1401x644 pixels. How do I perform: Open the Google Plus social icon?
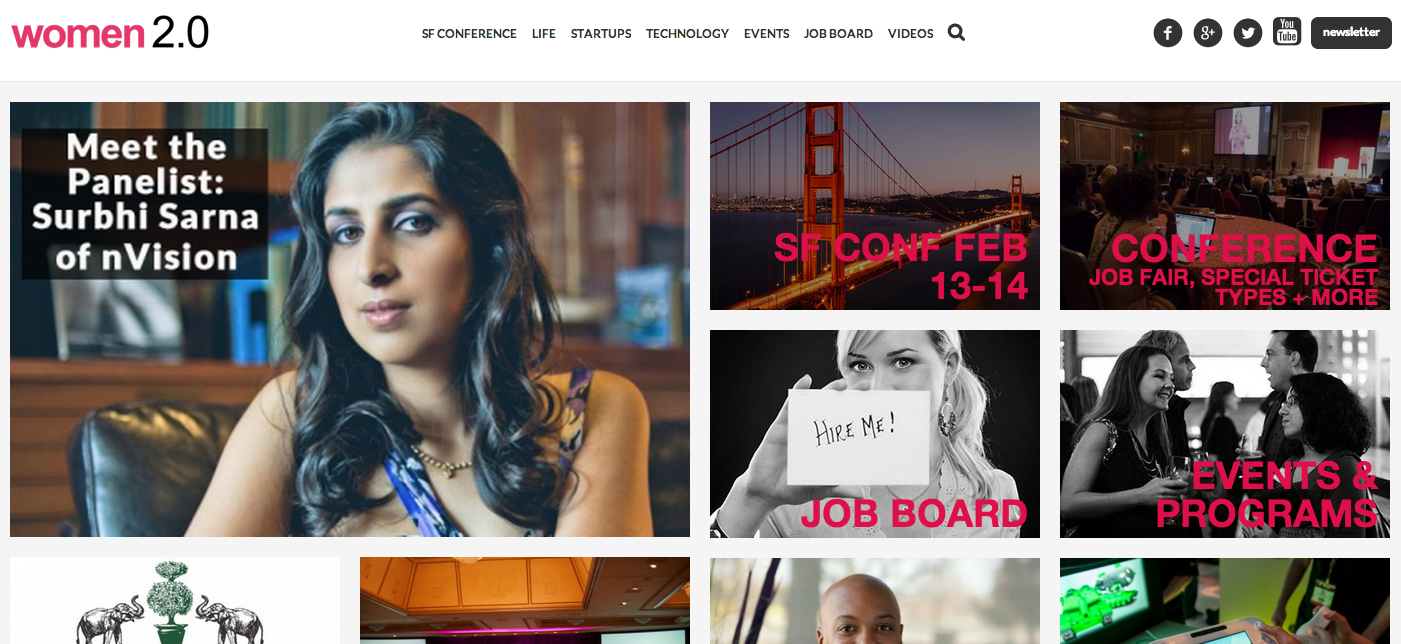(x=1208, y=33)
